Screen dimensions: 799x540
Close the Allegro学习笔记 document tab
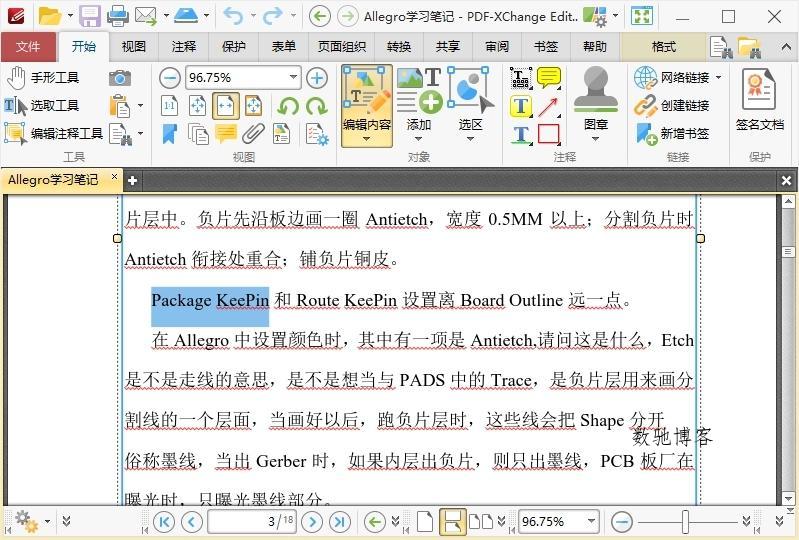114,177
